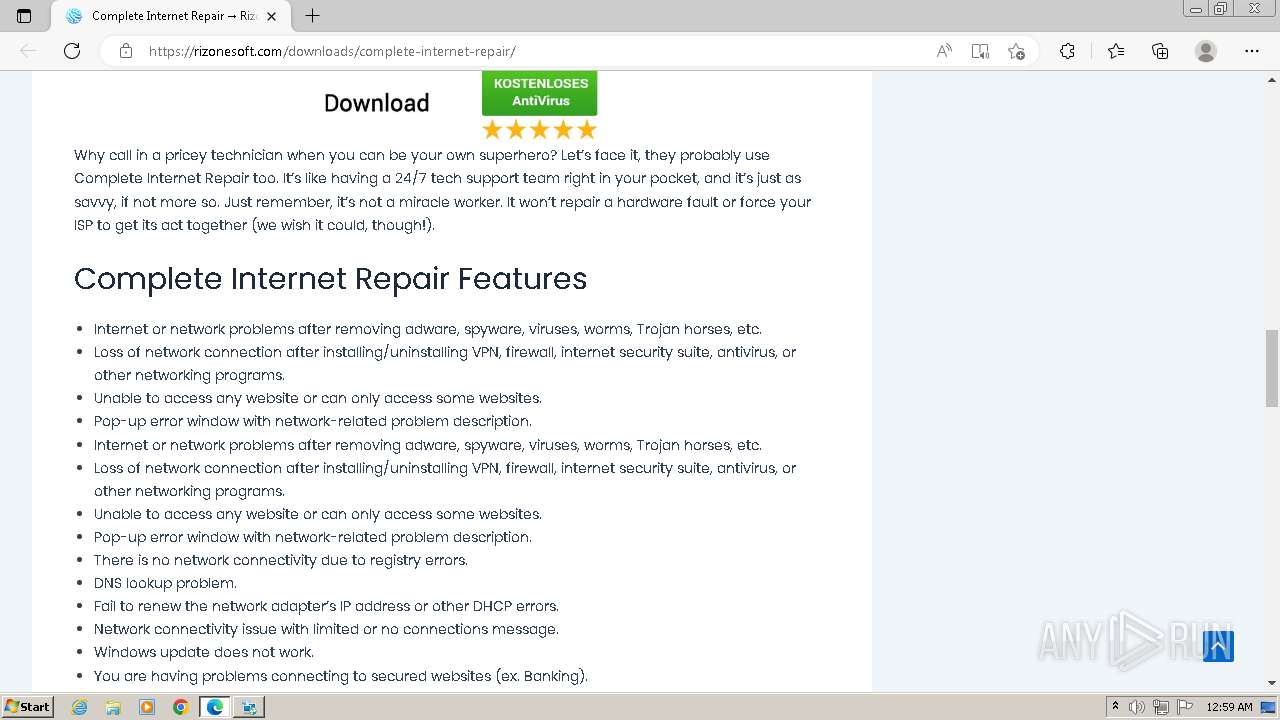Viewport: 1280px width, 720px height.
Task: Show hidden system tray icons
Action: point(1115,707)
